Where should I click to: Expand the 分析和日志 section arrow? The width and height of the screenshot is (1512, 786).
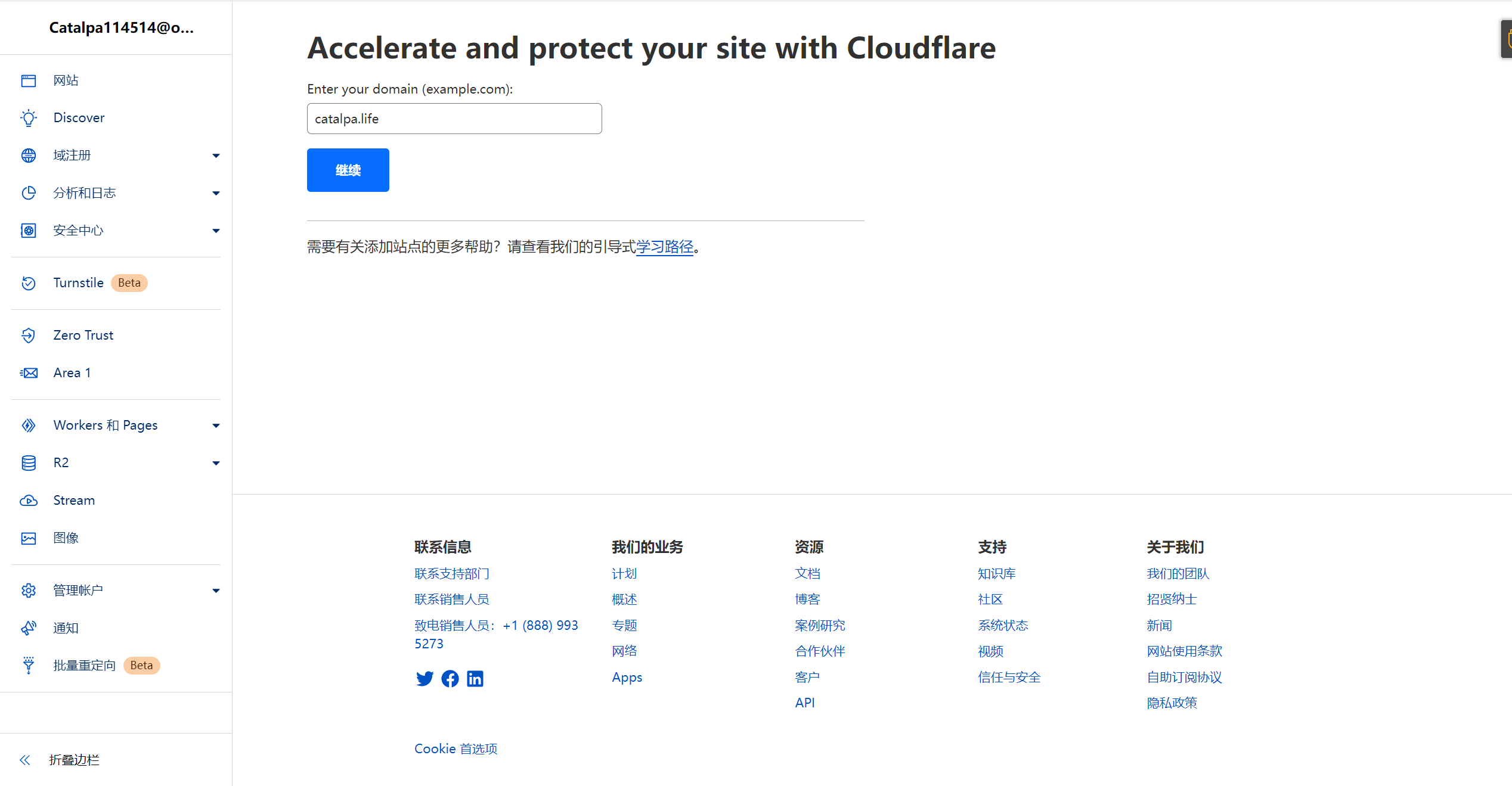(x=216, y=193)
